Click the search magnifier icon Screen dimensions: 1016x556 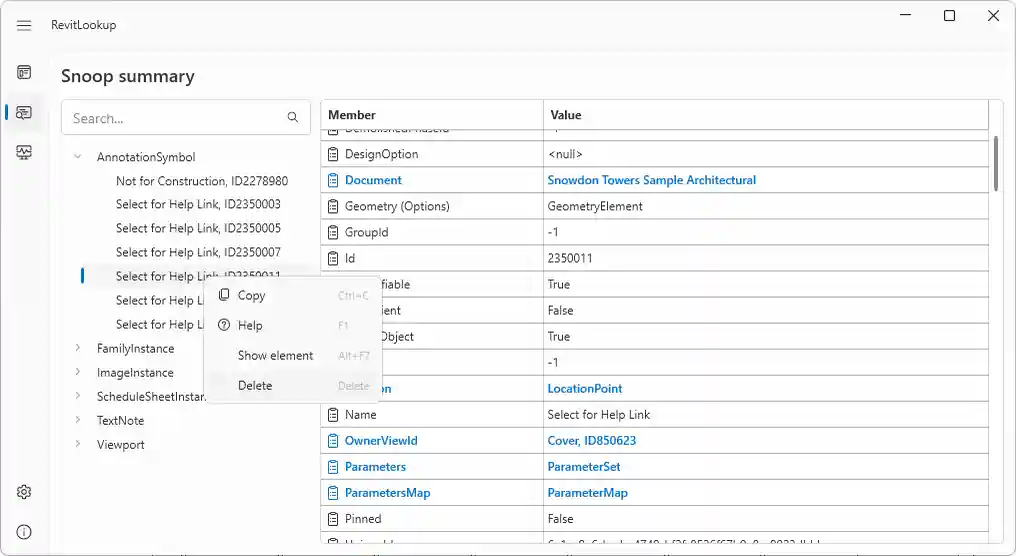tap(293, 118)
